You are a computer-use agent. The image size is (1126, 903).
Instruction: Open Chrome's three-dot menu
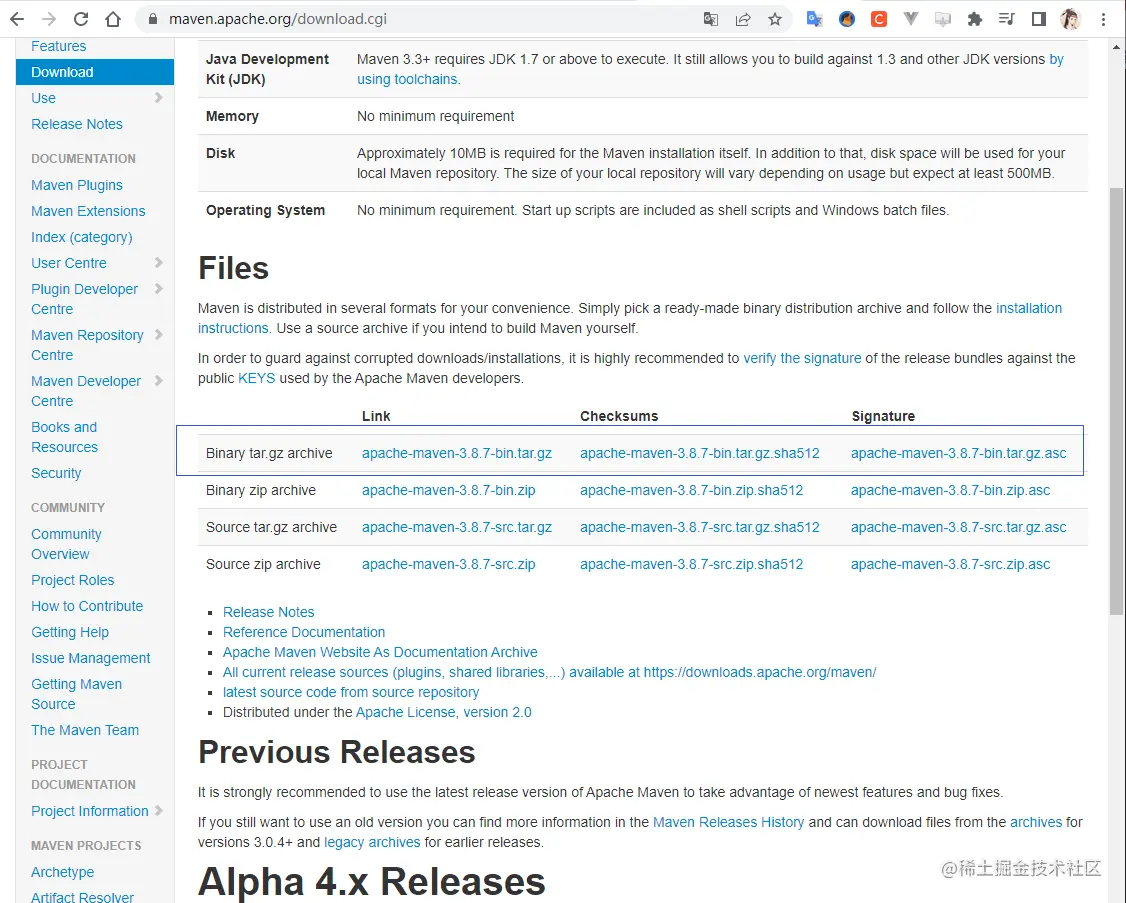1104,19
